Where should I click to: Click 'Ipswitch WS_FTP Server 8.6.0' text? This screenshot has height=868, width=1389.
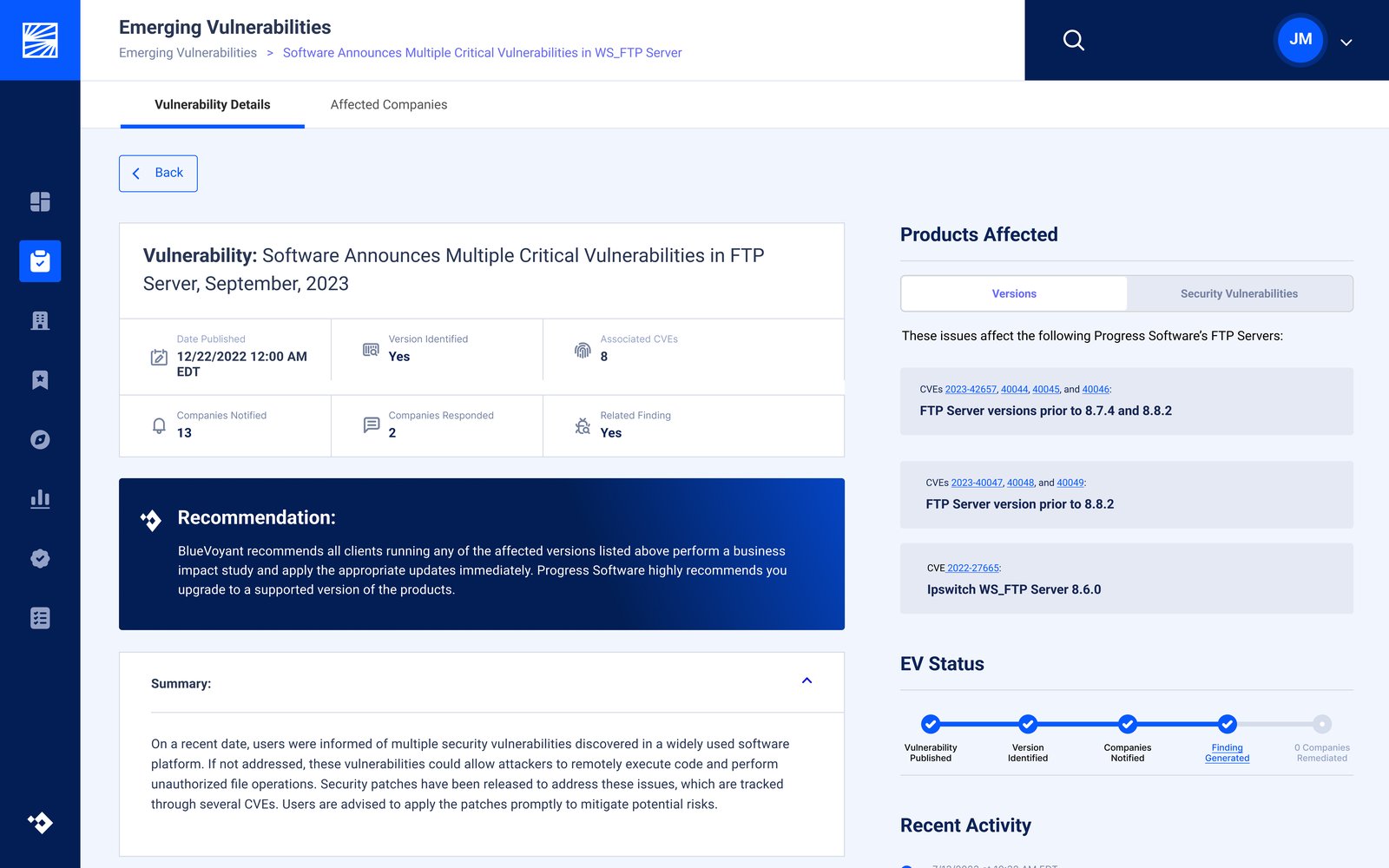(1014, 589)
